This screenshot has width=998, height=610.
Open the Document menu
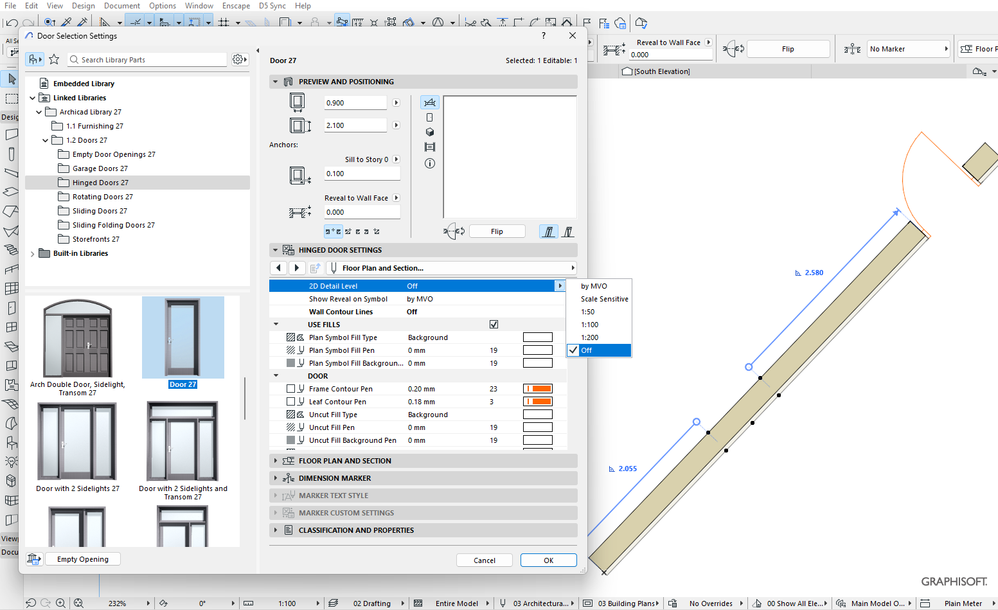point(122,6)
